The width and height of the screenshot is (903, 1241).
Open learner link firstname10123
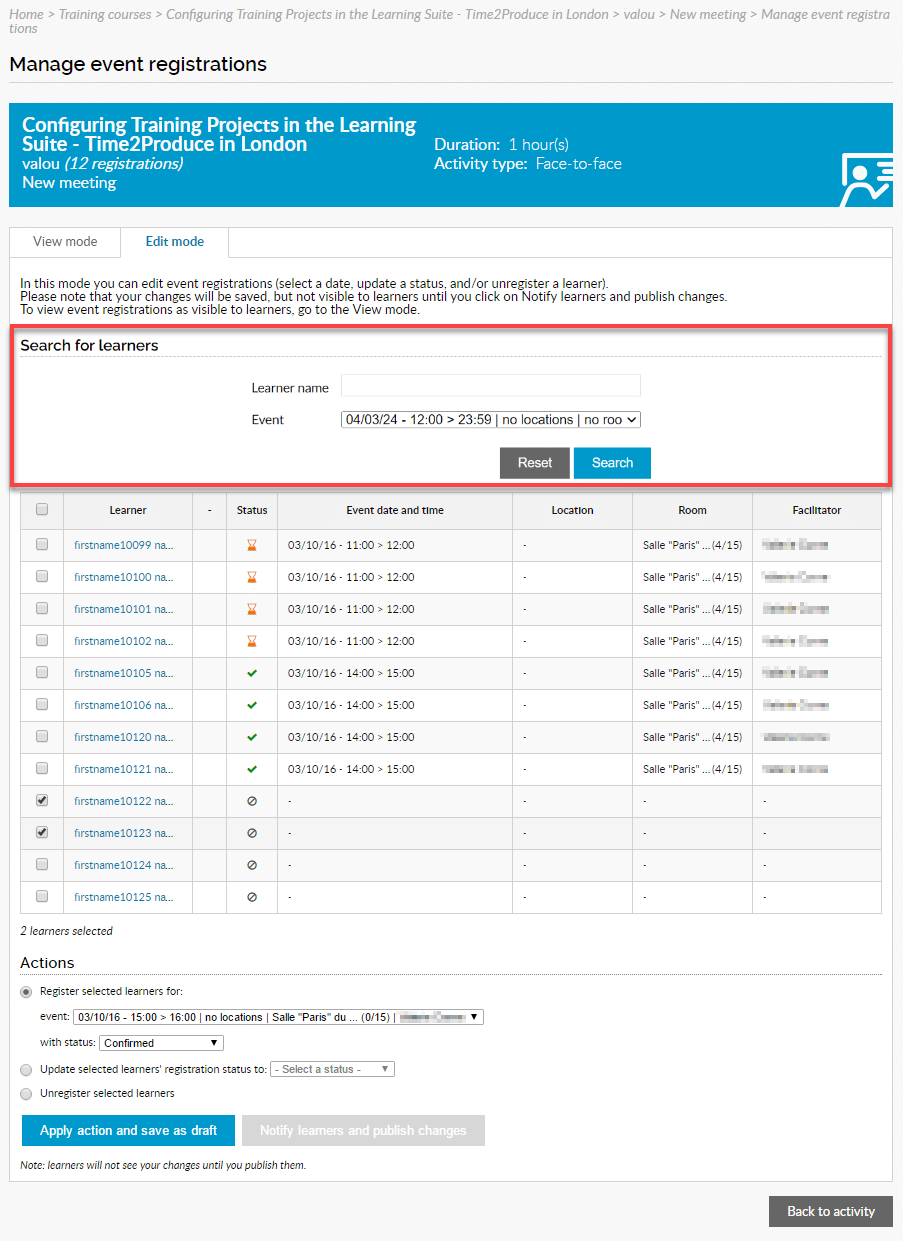(x=124, y=833)
